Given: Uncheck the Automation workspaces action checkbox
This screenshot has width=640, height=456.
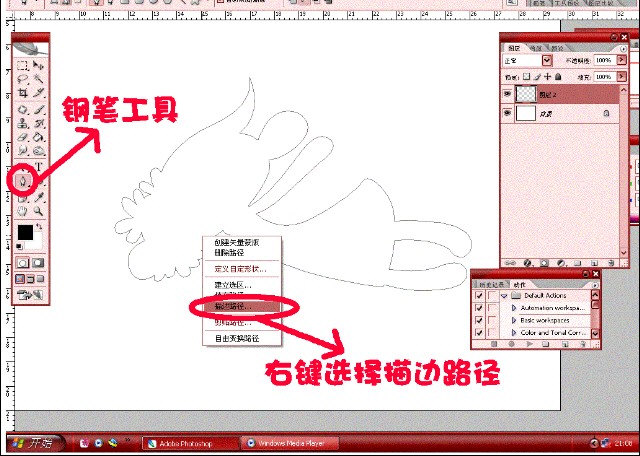Looking at the screenshot, I should (479, 308).
